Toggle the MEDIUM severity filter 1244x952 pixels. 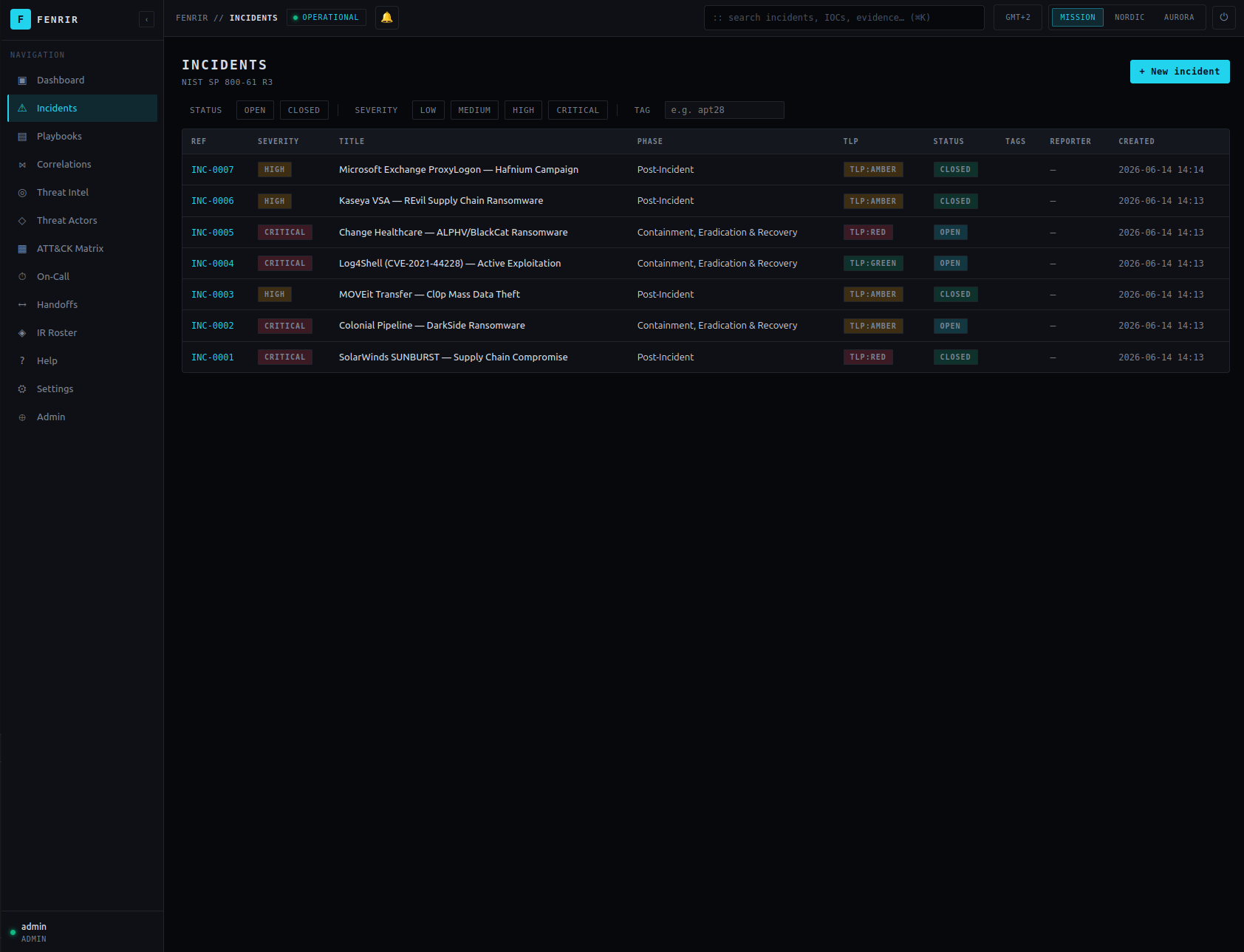tap(474, 110)
